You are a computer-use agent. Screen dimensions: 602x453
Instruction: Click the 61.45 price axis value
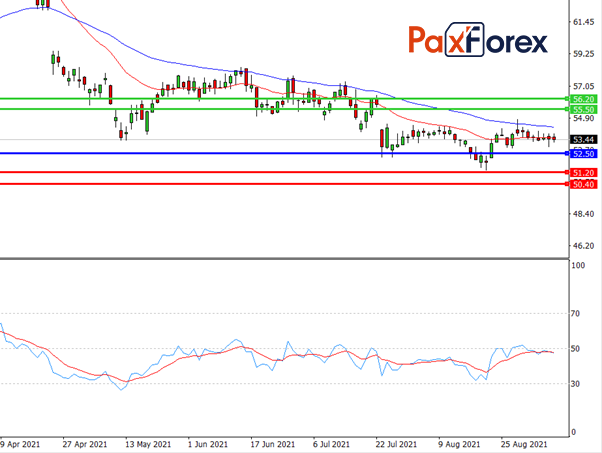(584, 22)
